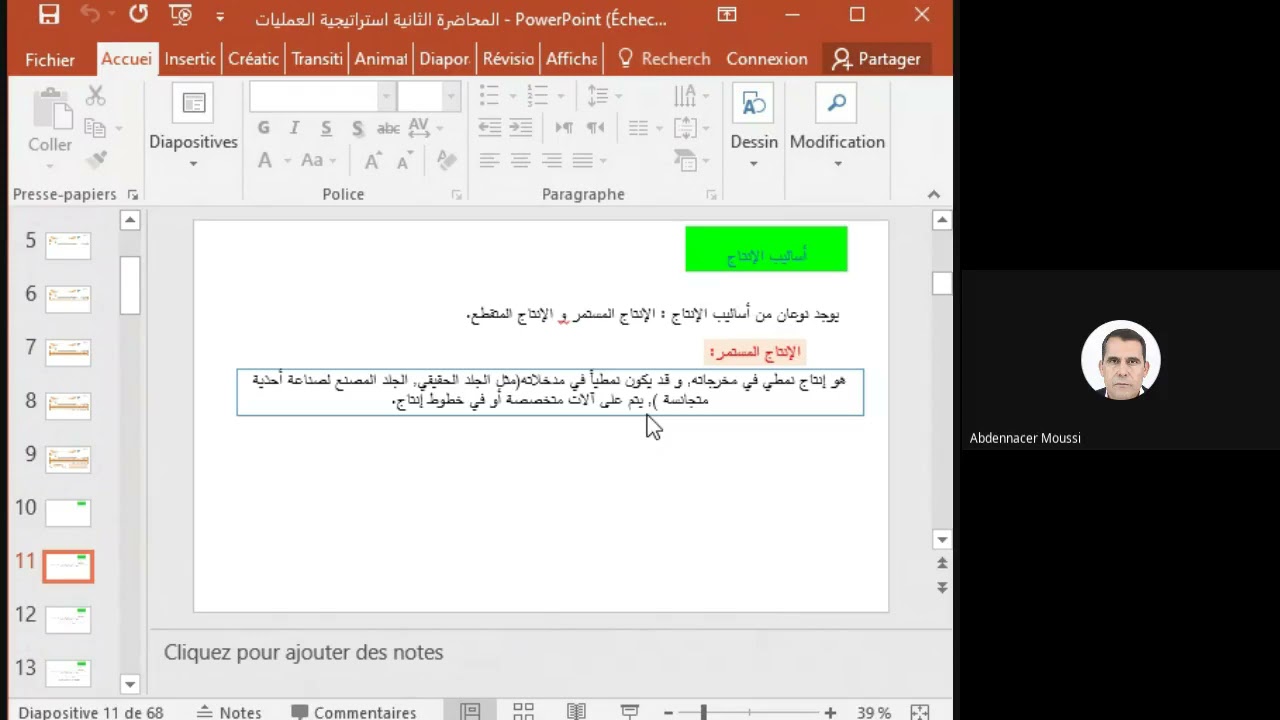Image resolution: width=1280 pixels, height=720 pixels.
Task: Open the Fichier tab
Action: tap(50, 60)
